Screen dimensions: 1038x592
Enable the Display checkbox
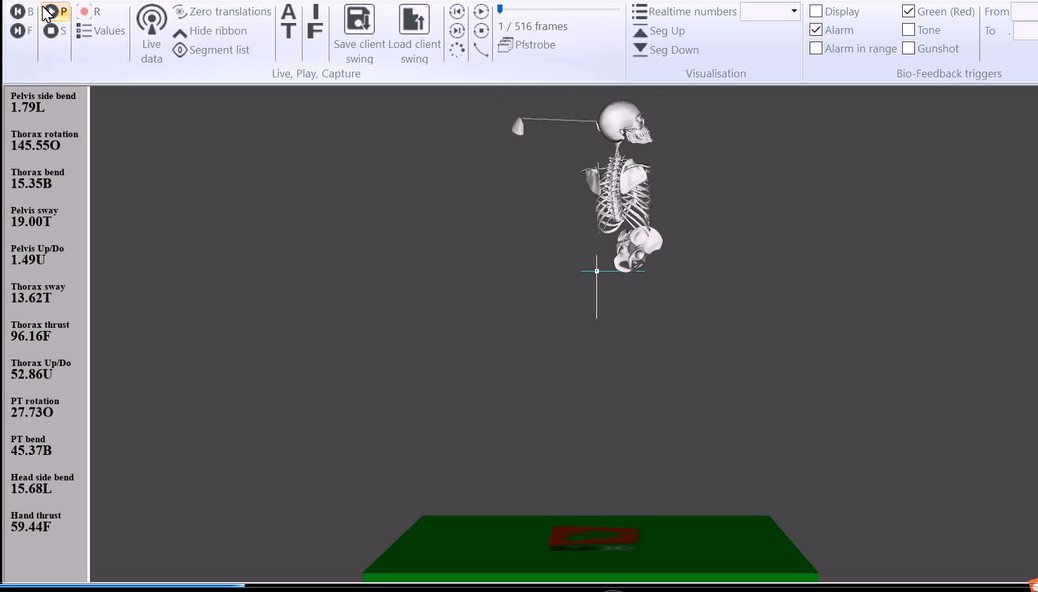coord(816,12)
